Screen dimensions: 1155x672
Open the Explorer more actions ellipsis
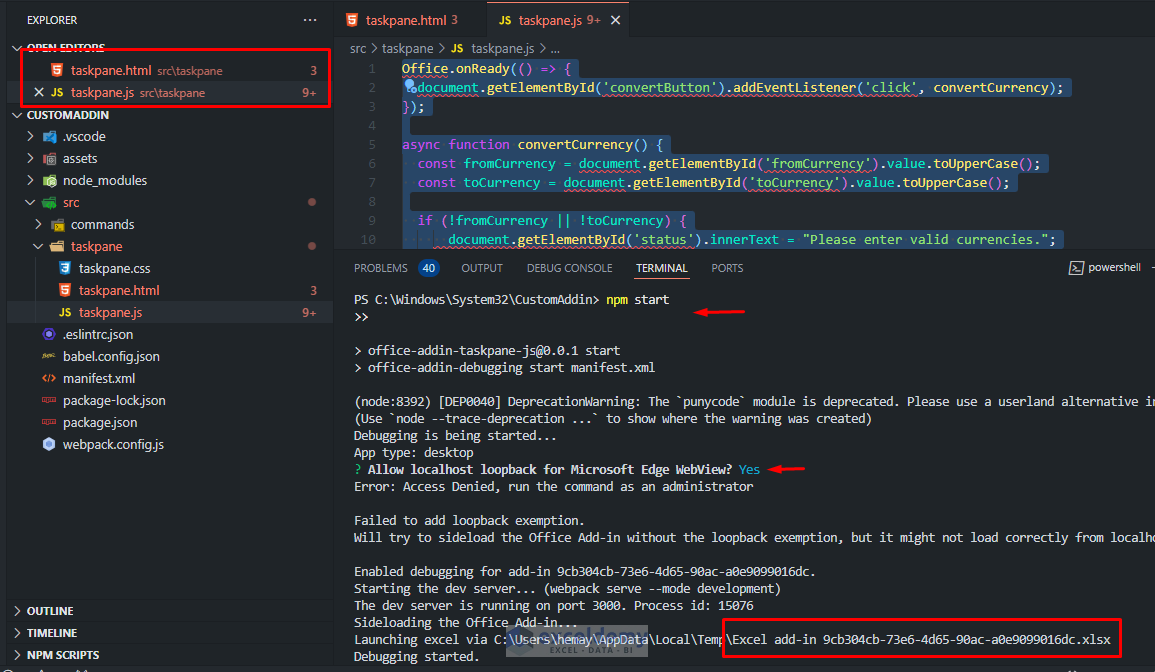tap(310, 20)
